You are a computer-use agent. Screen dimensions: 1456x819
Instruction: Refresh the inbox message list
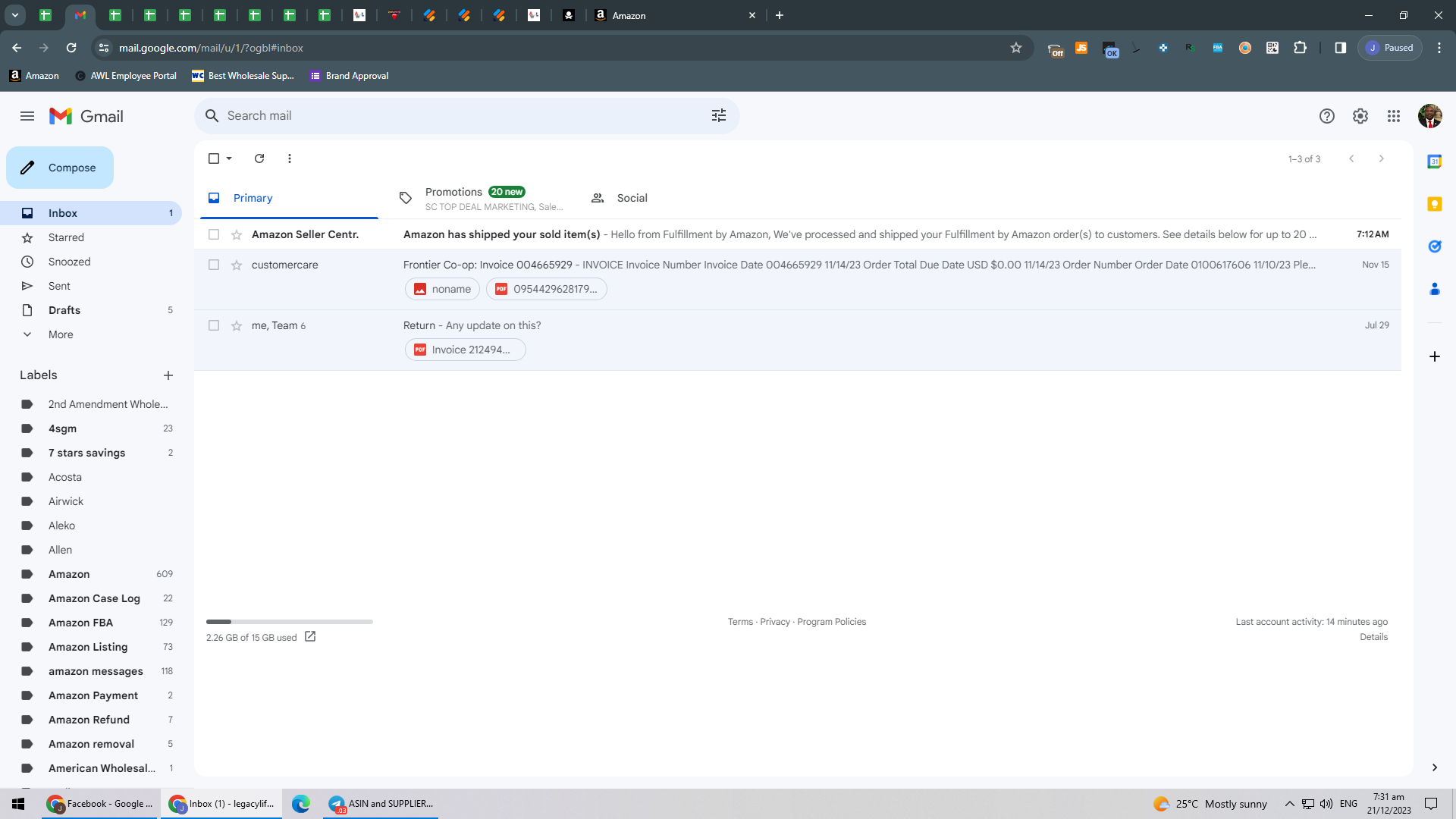tap(259, 158)
